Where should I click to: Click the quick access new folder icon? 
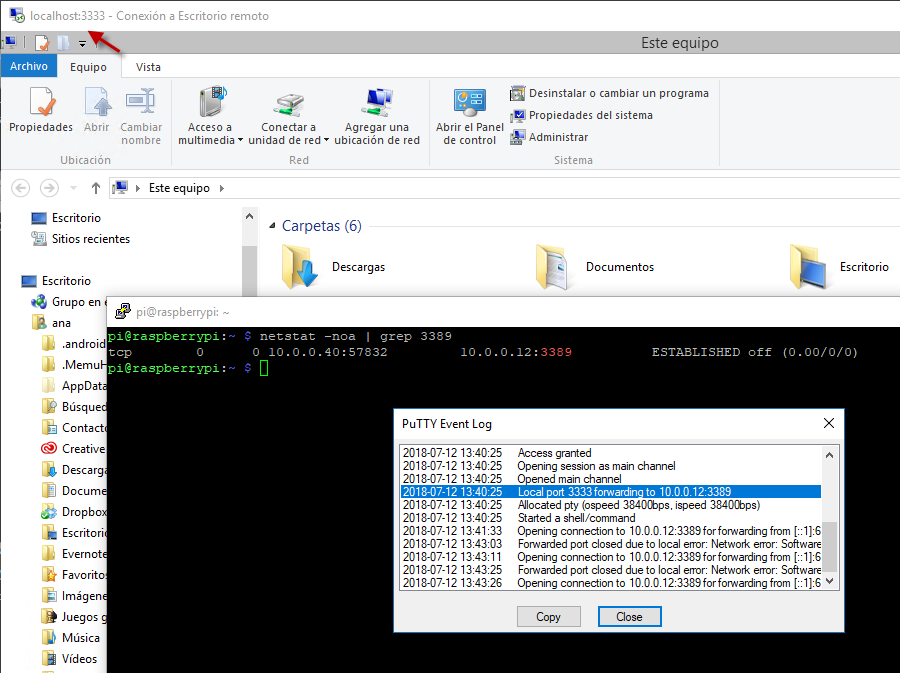[x=64, y=43]
